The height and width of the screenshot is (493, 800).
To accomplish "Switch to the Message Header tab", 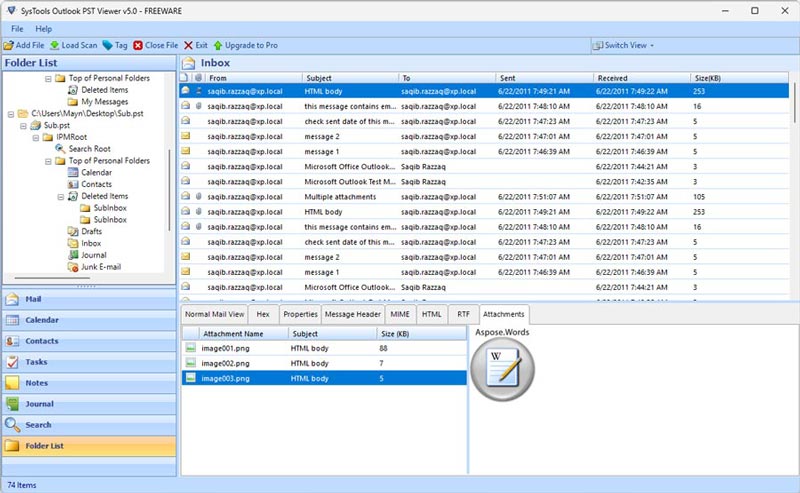I will point(352,314).
